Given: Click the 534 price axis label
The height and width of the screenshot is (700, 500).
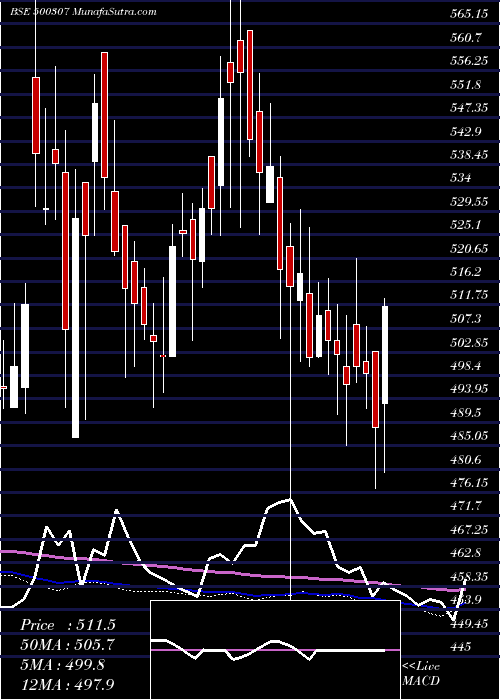Looking at the screenshot, I should click(461, 179).
